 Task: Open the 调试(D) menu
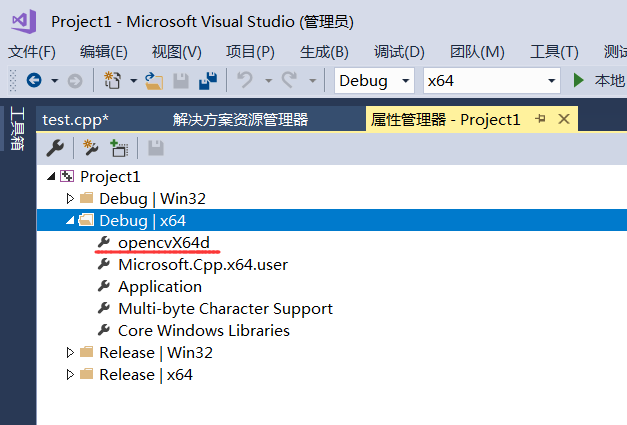[399, 52]
